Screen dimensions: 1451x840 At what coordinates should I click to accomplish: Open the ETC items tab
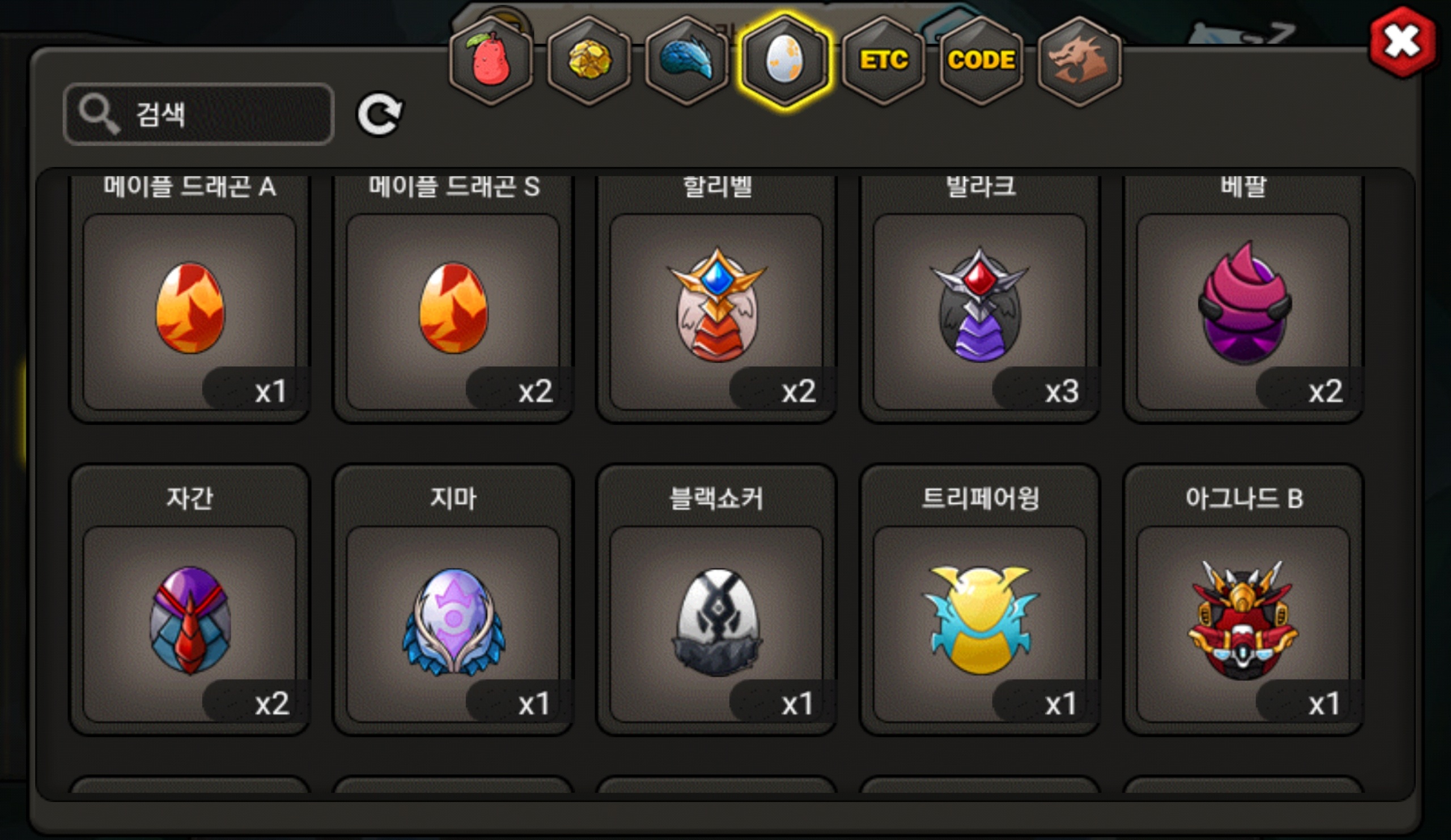(883, 61)
